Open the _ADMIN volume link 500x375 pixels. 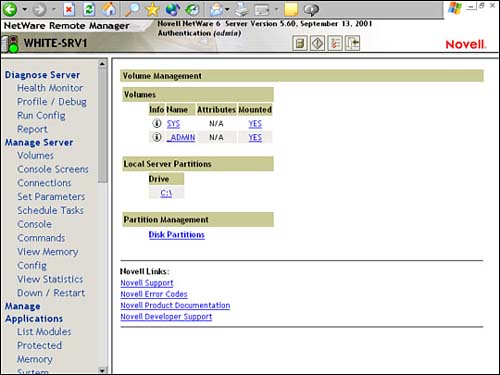[181, 137]
